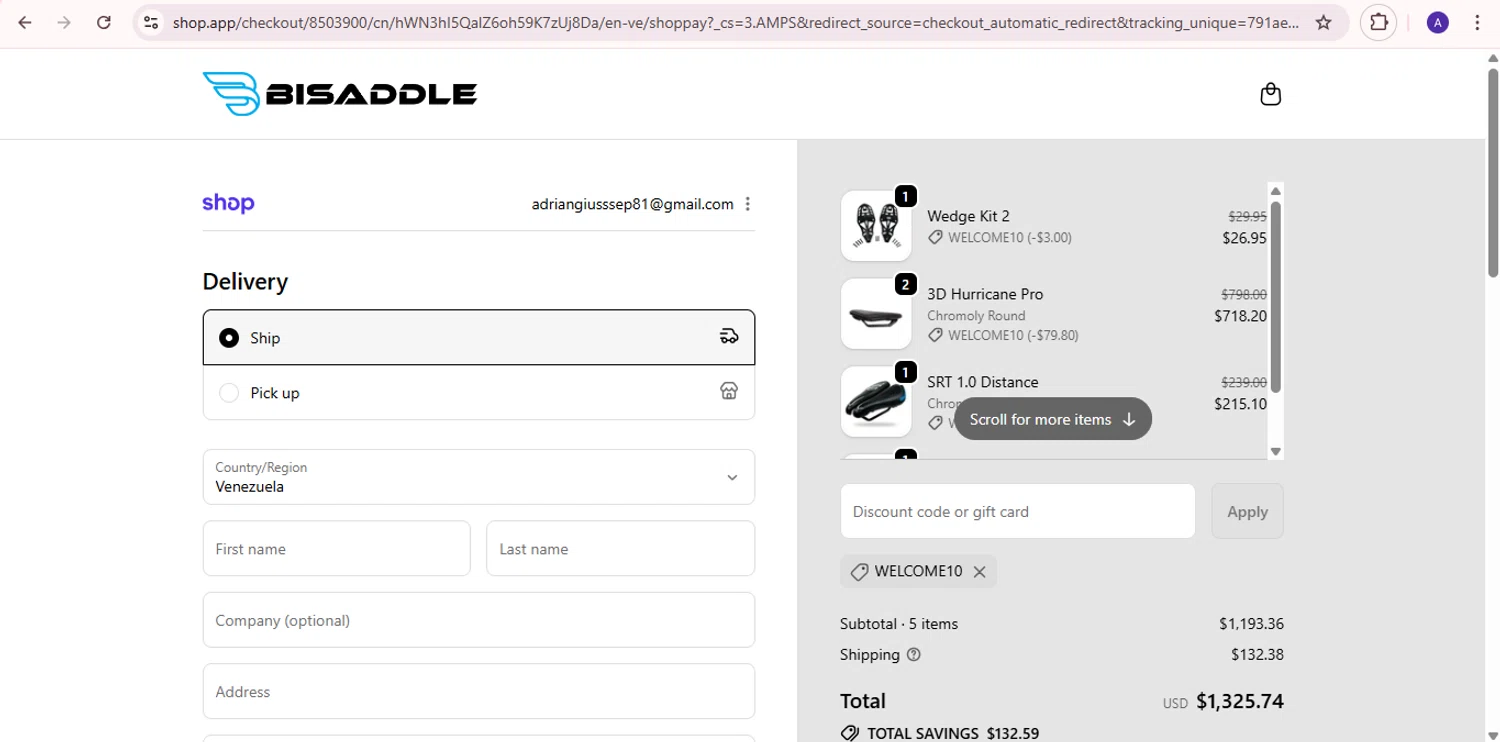The height and width of the screenshot is (742, 1500).
Task: Open account options menu beside the email
Action: (x=747, y=204)
